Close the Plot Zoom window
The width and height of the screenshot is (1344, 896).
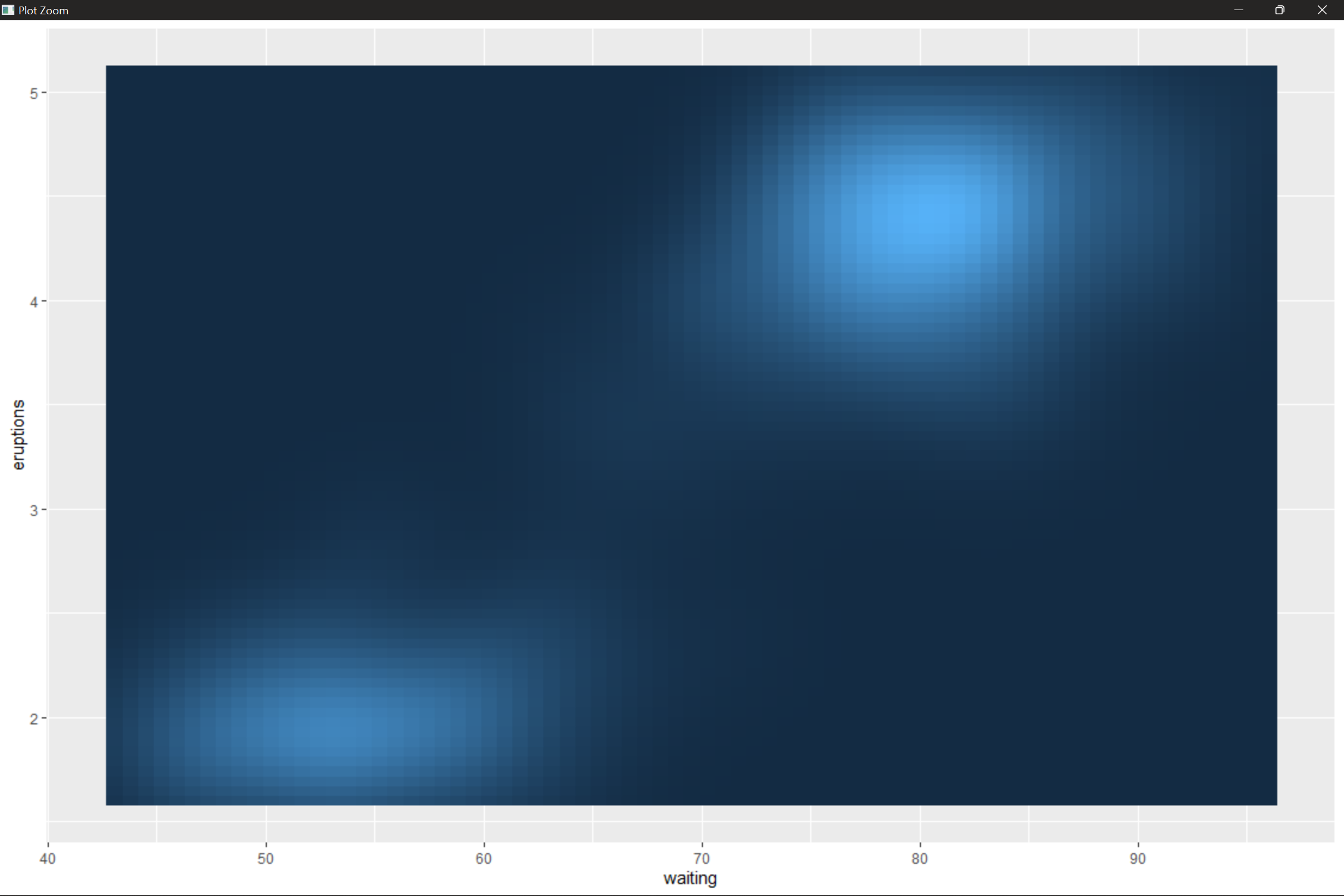1322,10
